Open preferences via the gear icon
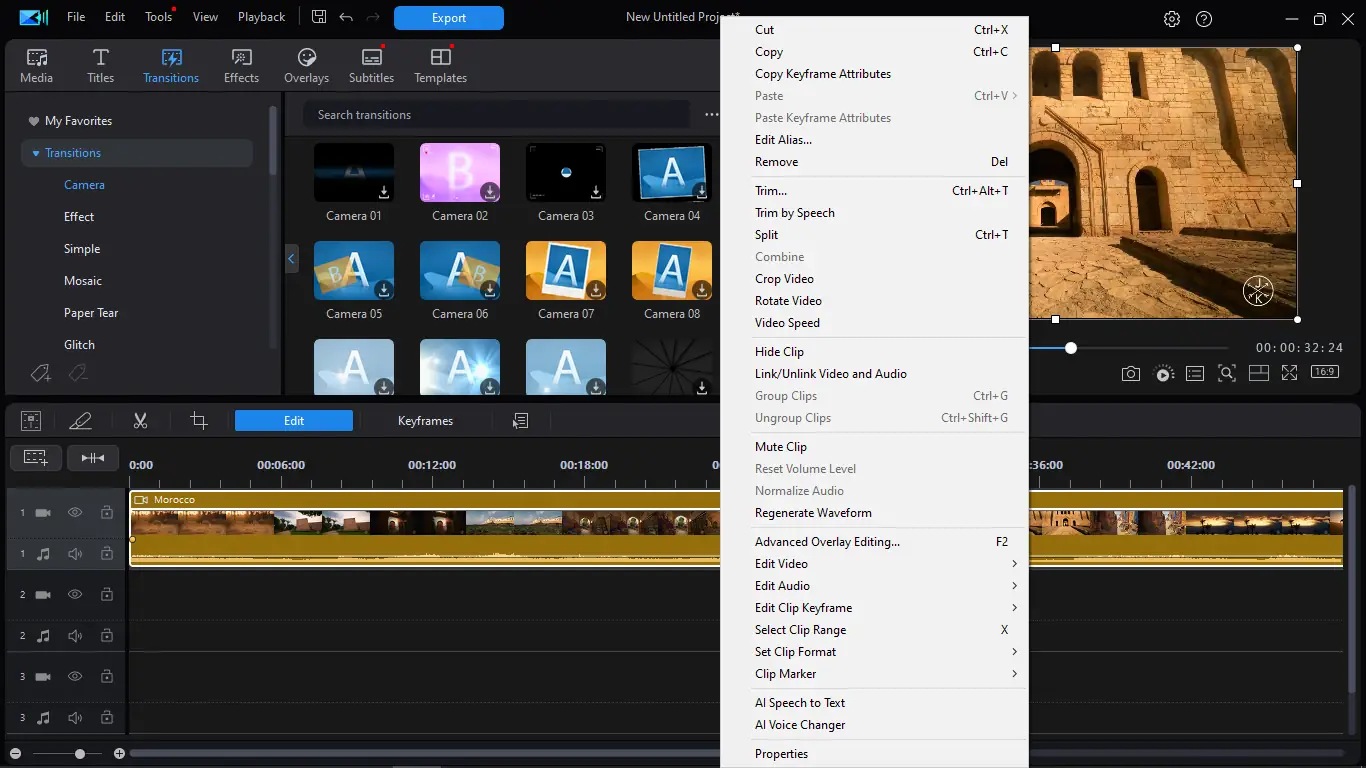1366x768 pixels. click(x=1172, y=19)
